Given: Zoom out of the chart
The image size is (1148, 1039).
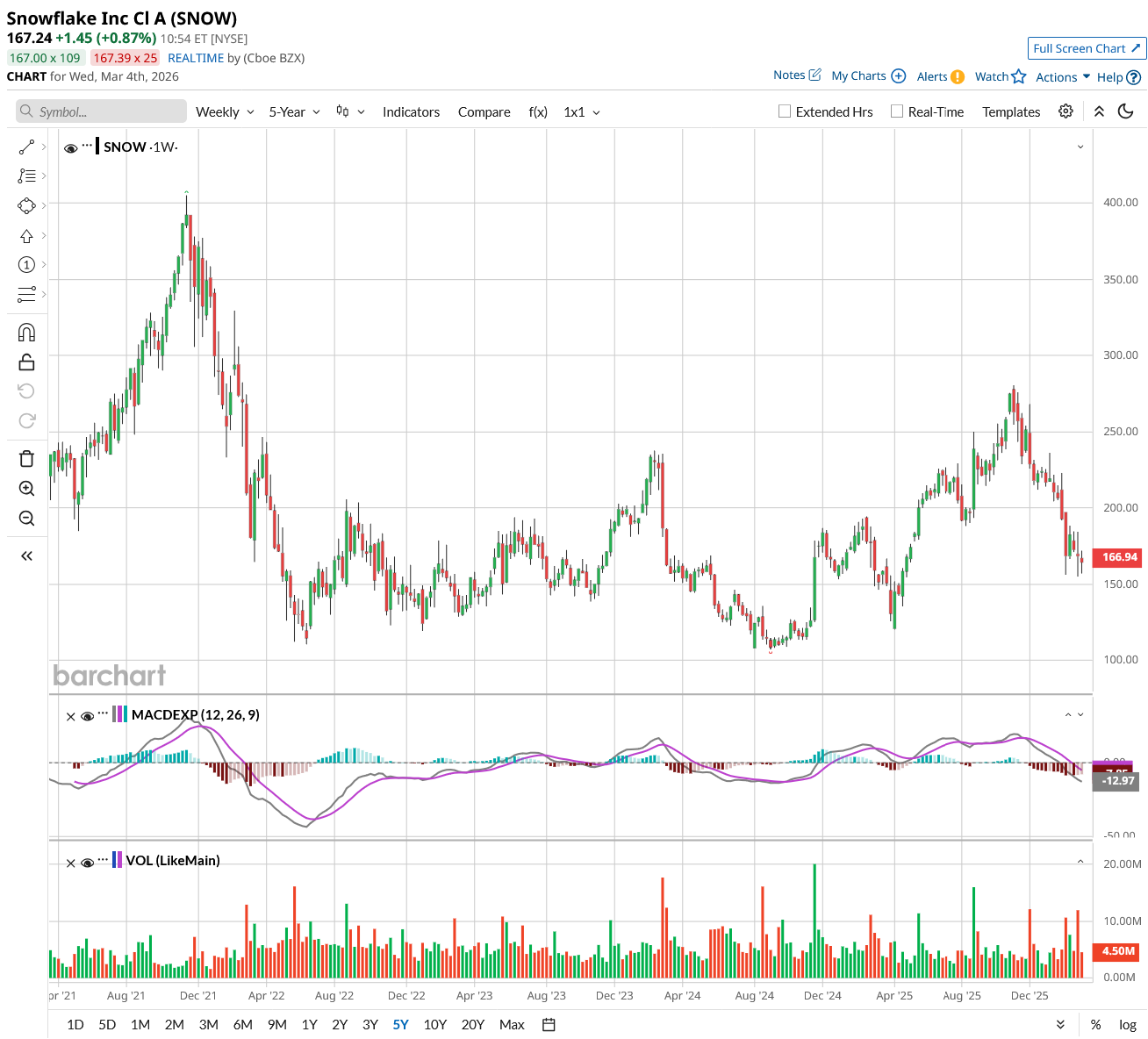Looking at the screenshot, I should coord(26,519).
